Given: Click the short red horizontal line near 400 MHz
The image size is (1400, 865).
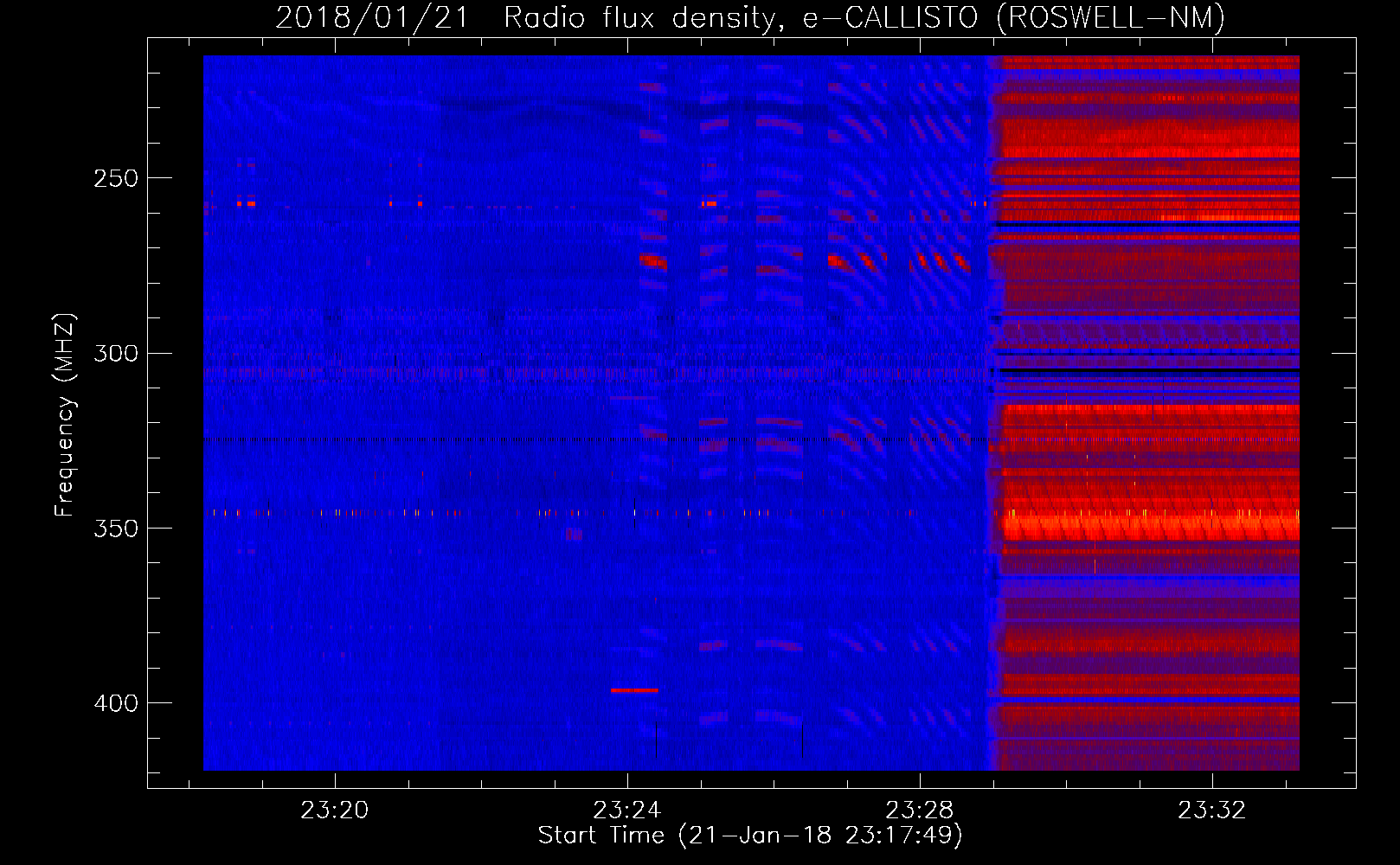Looking at the screenshot, I should tap(634, 689).
